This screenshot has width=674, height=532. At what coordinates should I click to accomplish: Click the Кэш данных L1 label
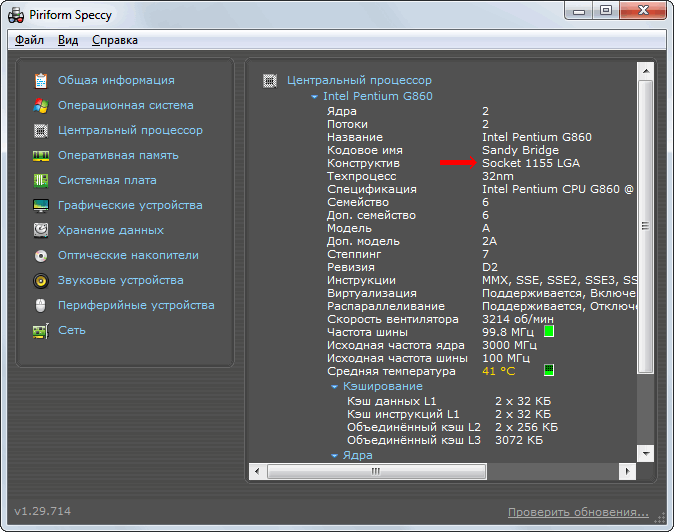[x=392, y=401]
